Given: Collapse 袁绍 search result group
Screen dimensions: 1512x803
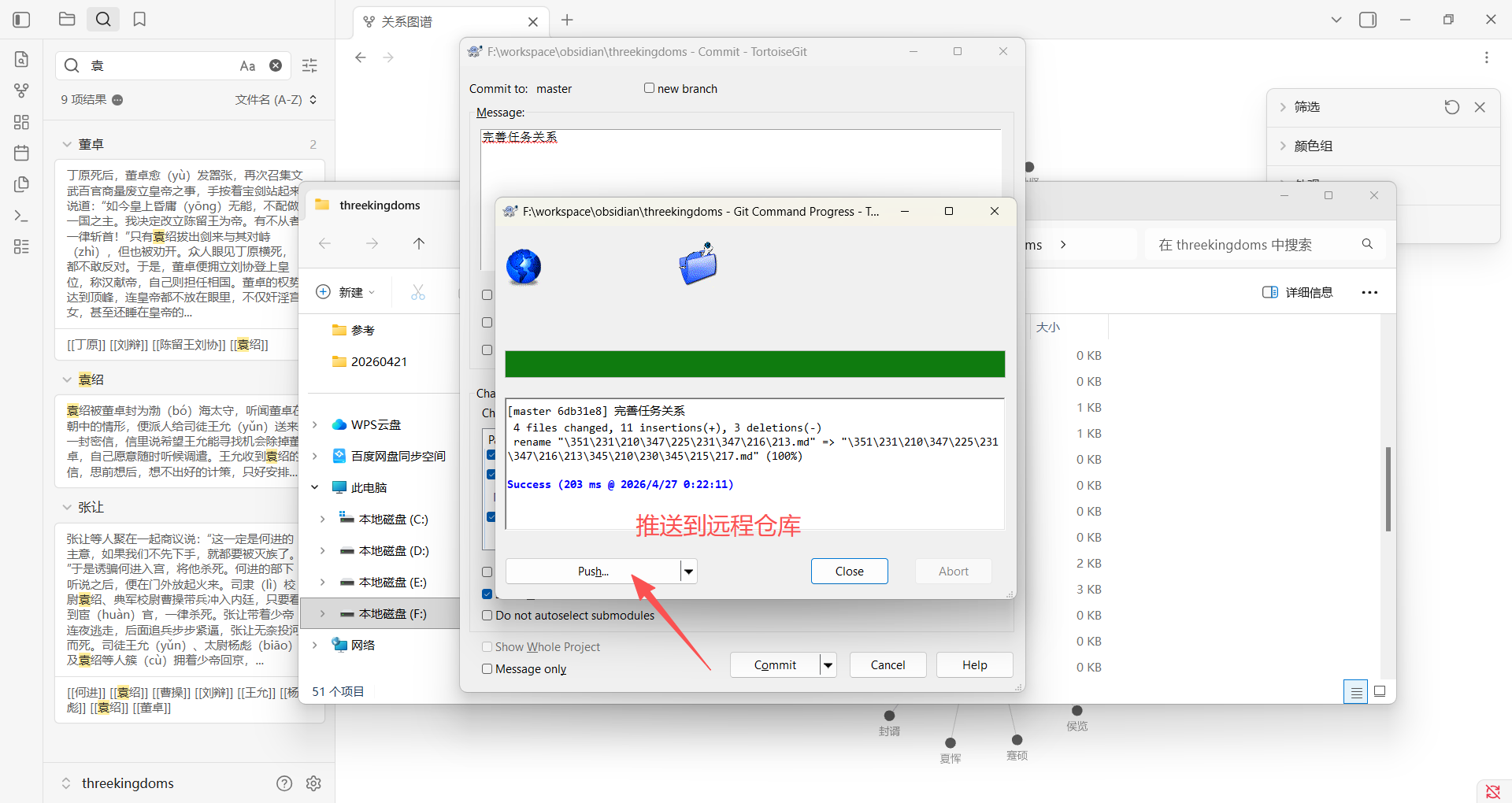Looking at the screenshot, I should (x=67, y=379).
